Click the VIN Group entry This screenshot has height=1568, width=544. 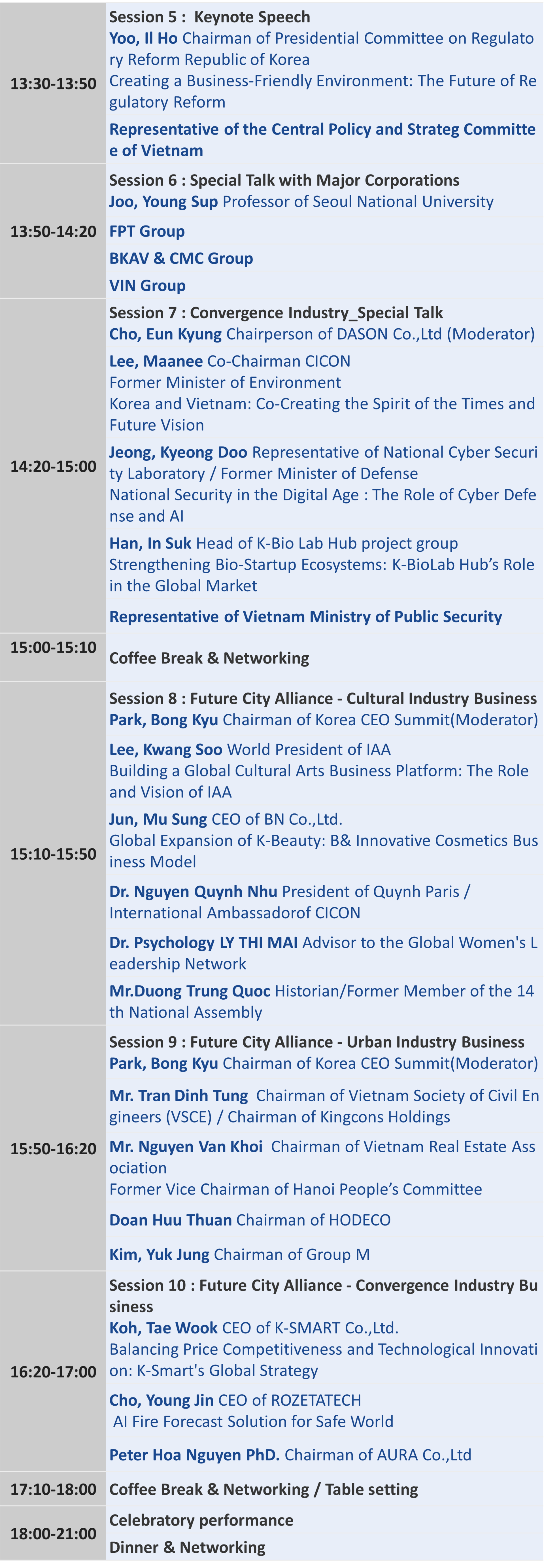[x=147, y=286]
